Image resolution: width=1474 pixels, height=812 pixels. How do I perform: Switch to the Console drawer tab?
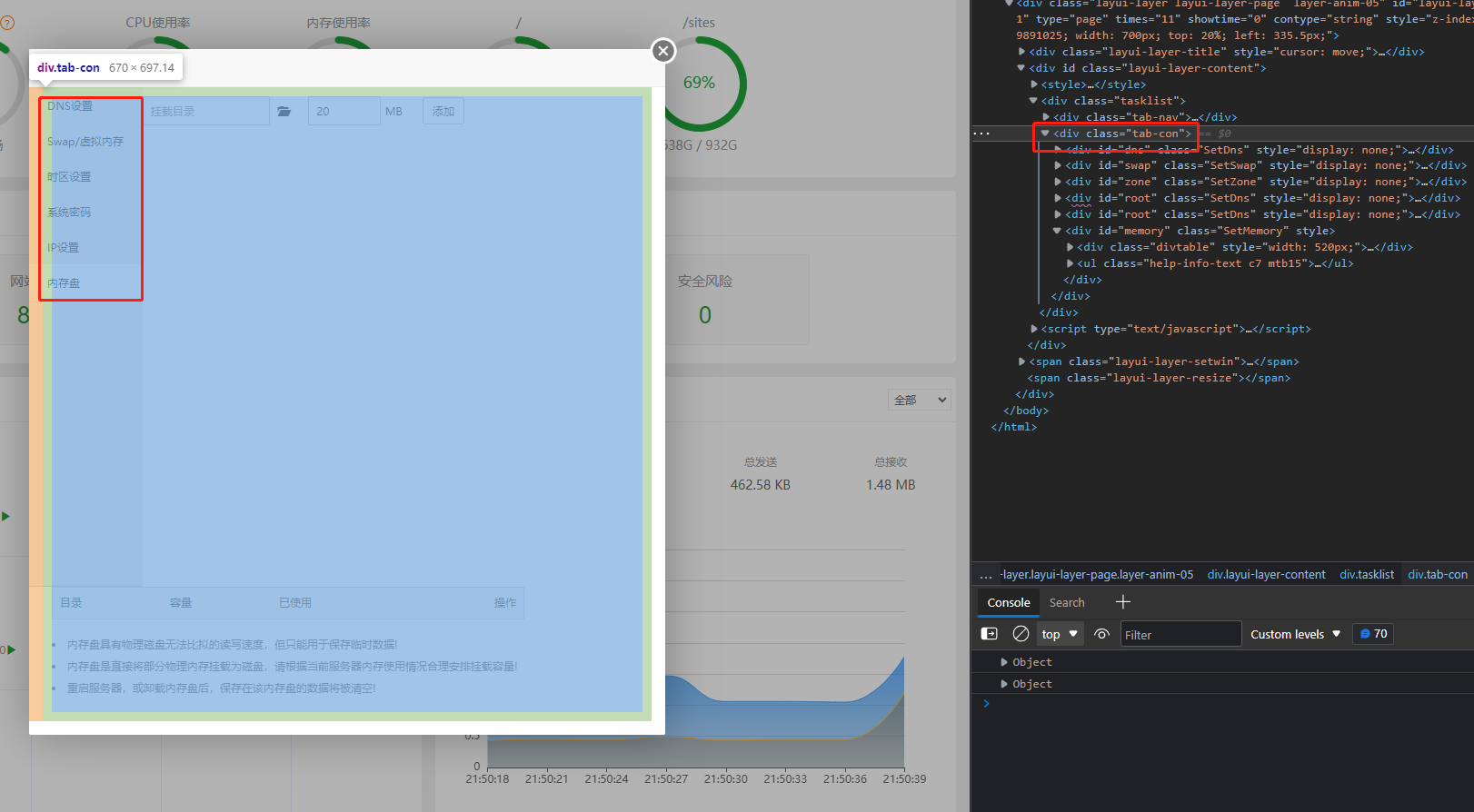tap(1009, 602)
